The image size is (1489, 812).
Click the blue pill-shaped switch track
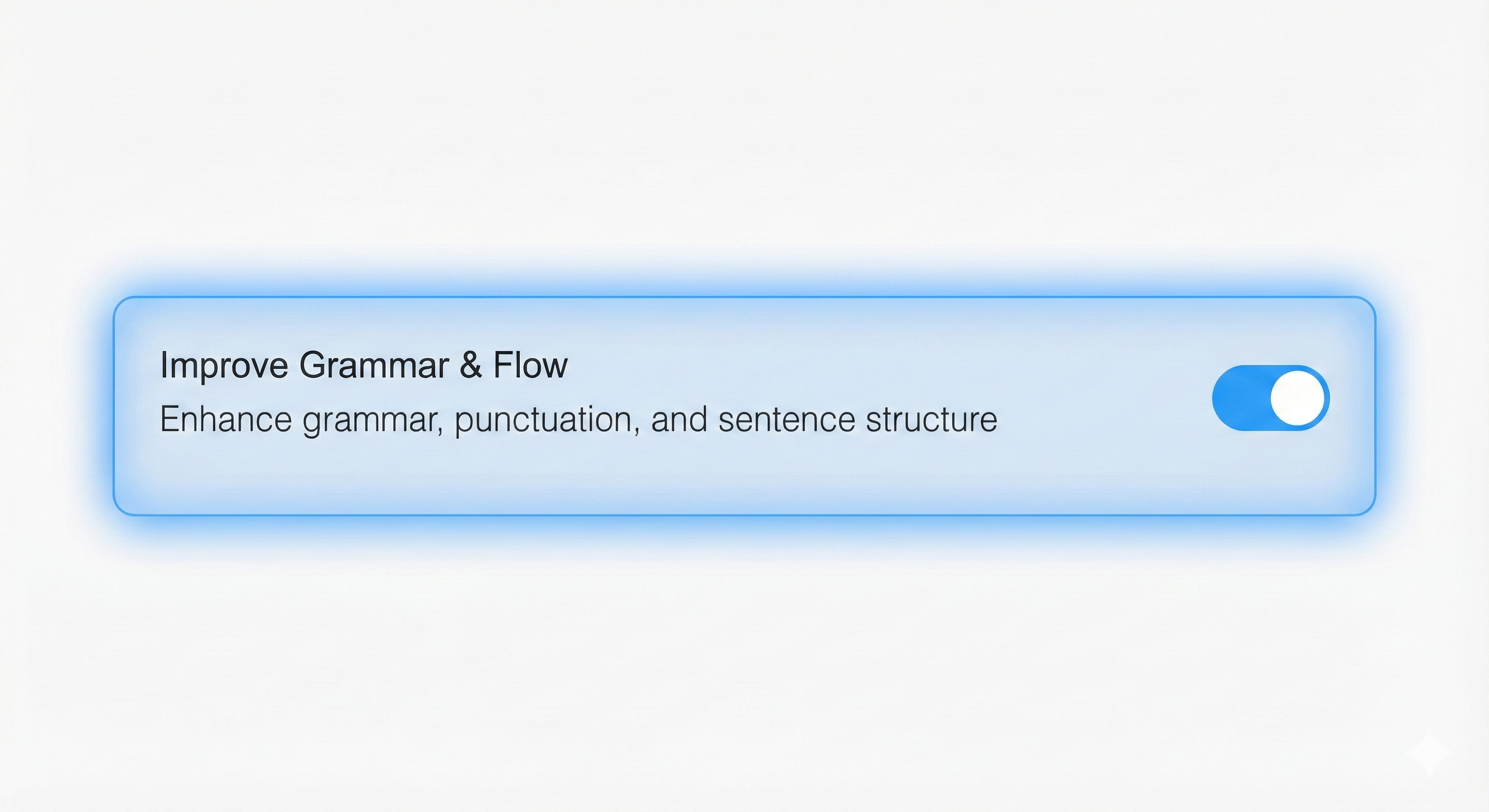pyautogui.click(x=1243, y=397)
